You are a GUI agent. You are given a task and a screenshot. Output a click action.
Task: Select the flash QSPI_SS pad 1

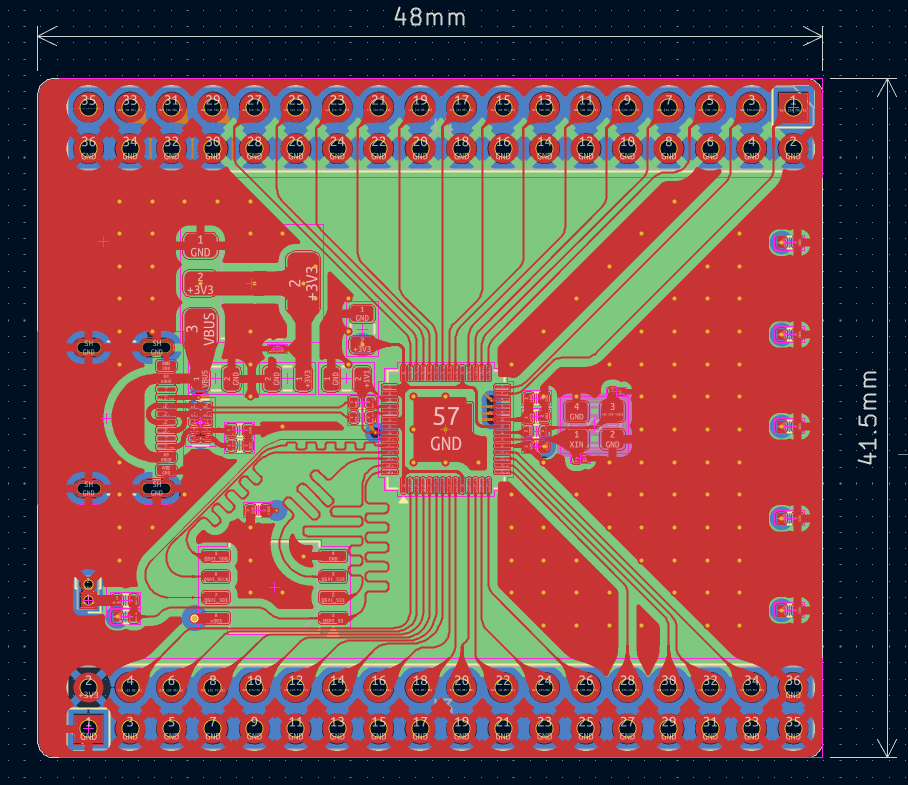pyautogui.click(x=333, y=618)
